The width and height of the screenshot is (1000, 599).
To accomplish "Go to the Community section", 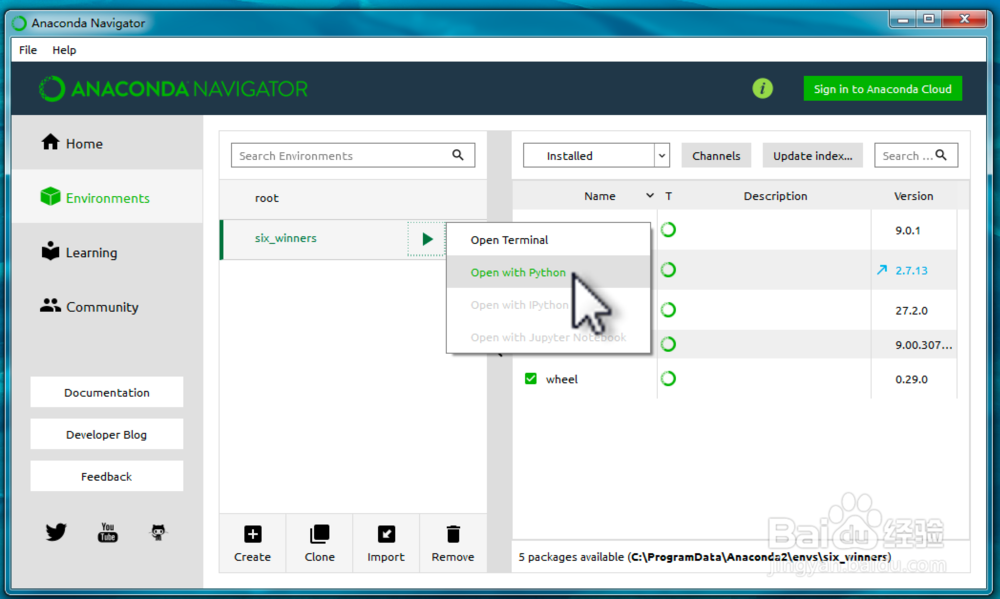I will (107, 307).
